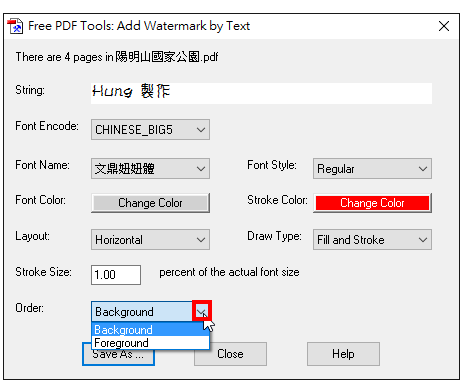Select Foreground in the Order list
Image resolution: width=476 pixels, height=390 pixels.
coord(150,343)
